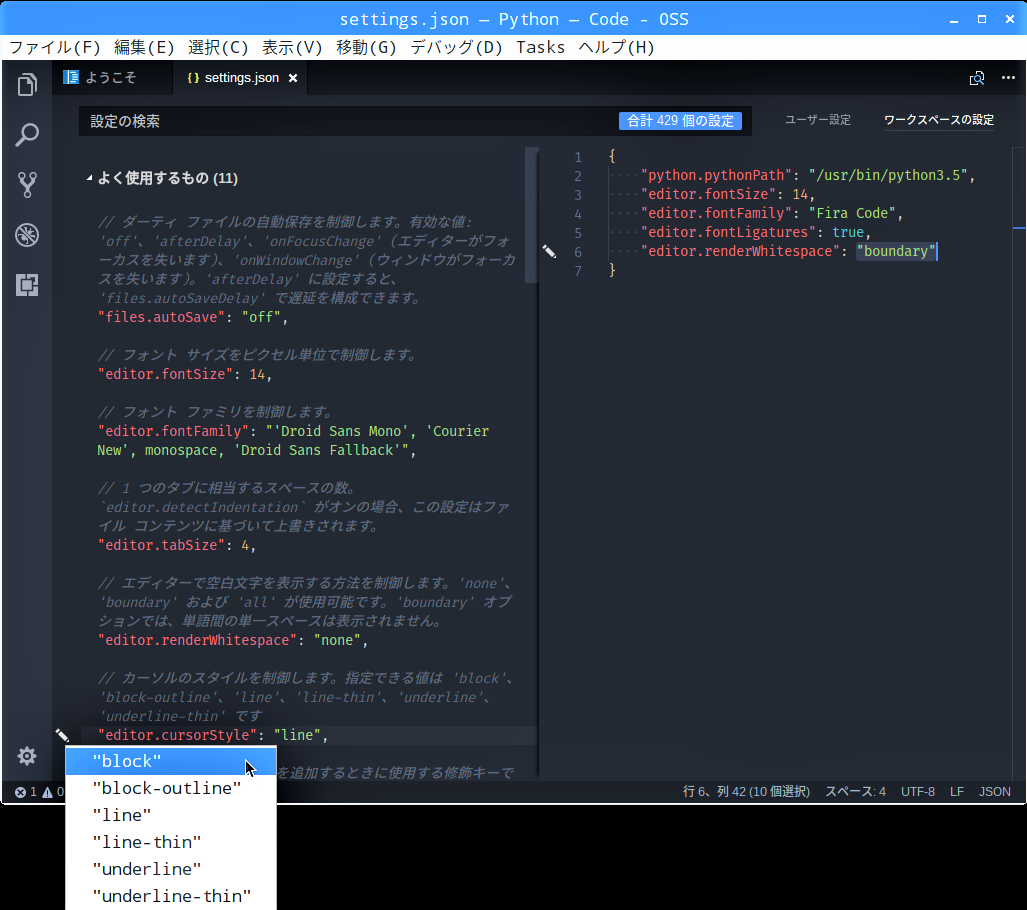1027x910 pixels.
Task: Choose "block-outline" from the cursor style list
Action: point(171,788)
